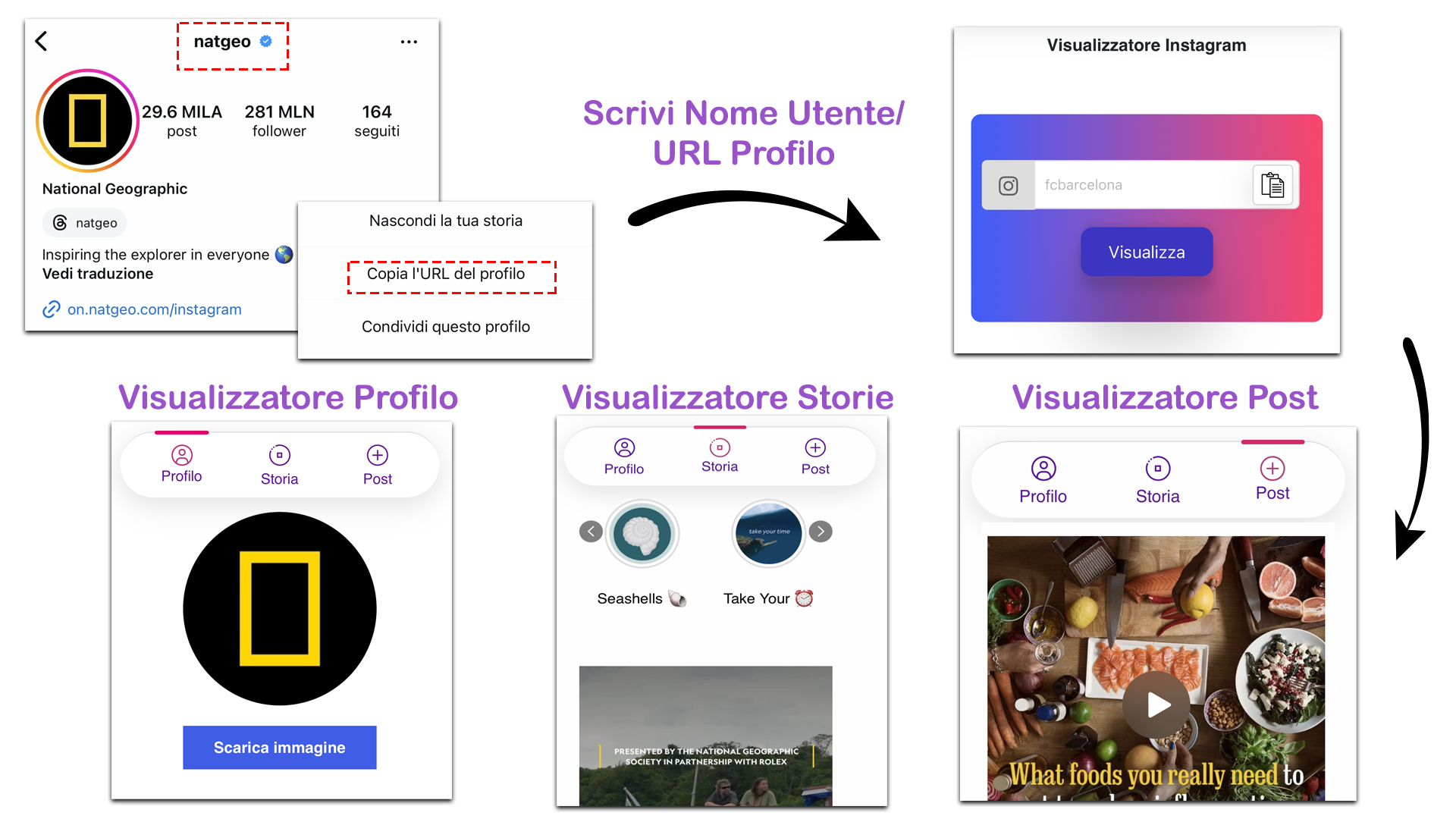Select Storia tab in Visualizzatore Post panel
The width and height of the screenshot is (1456, 819).
click(1158, 481)
